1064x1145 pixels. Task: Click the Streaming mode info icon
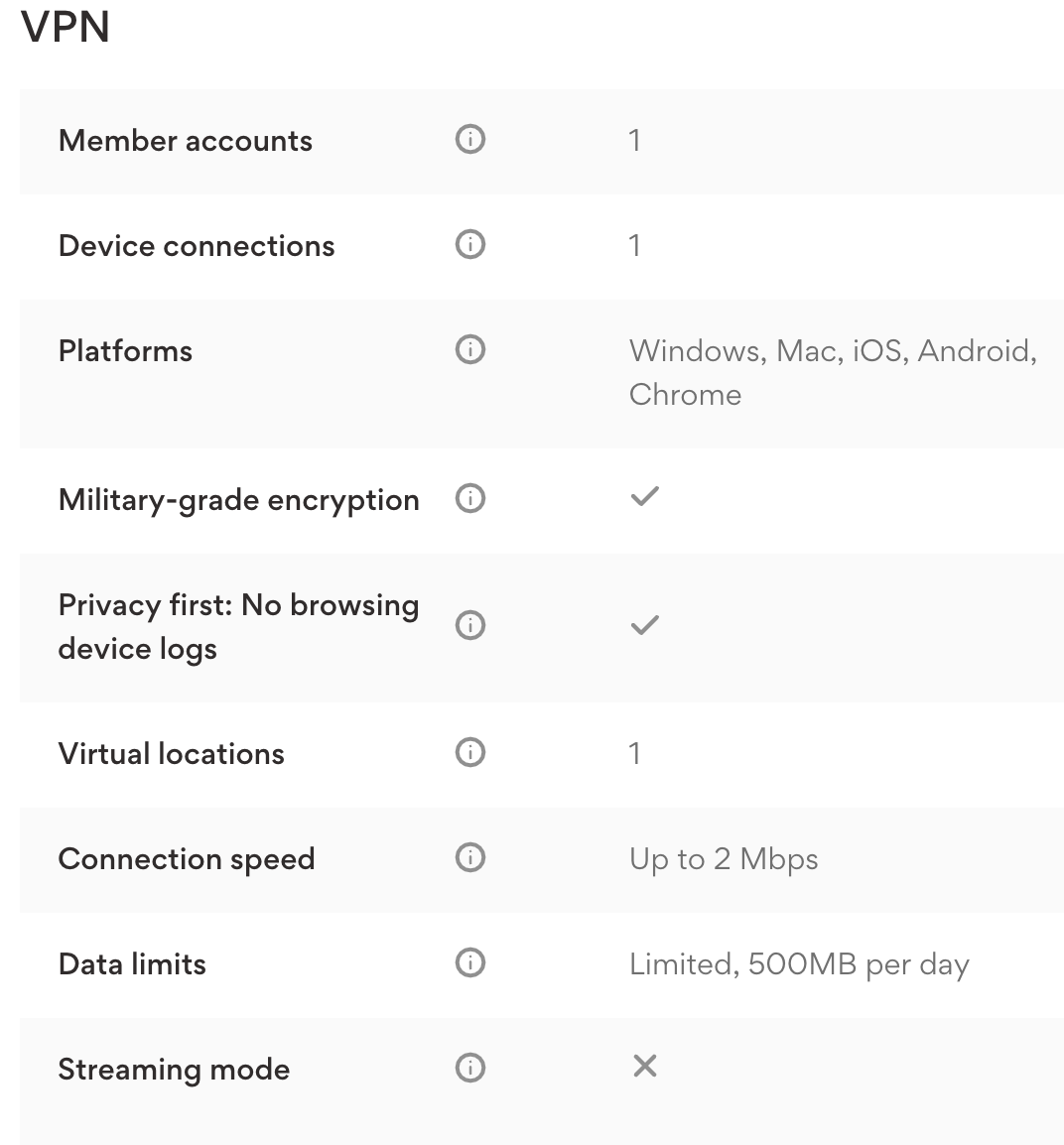[x=469, y=1068]
